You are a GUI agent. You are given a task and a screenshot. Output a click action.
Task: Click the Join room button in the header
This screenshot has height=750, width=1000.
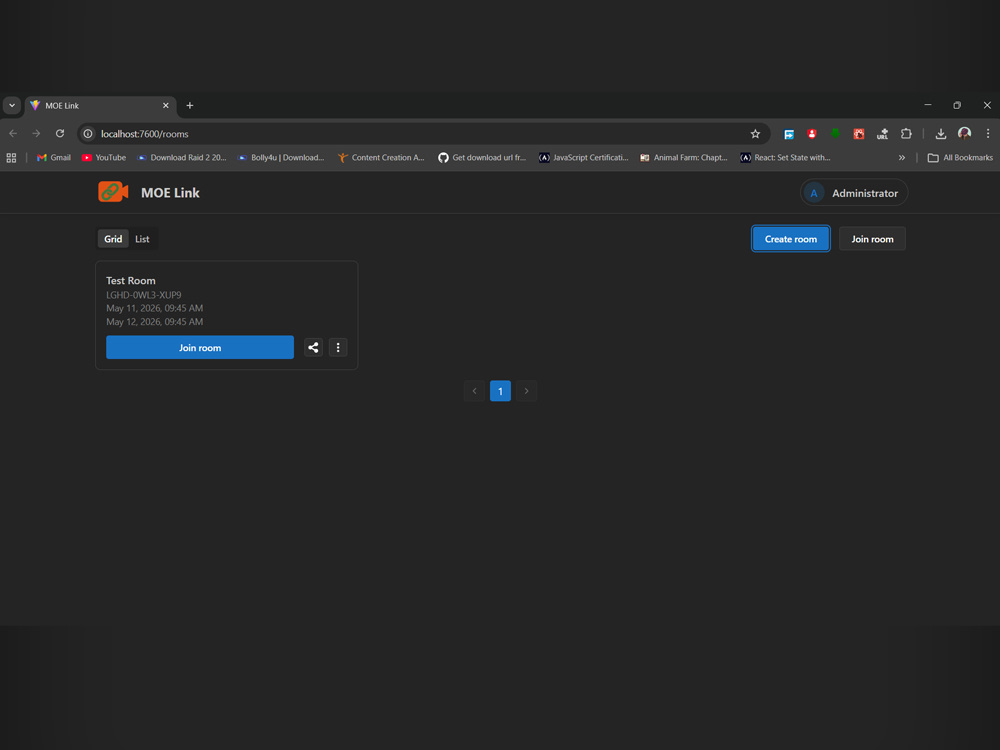872,239
